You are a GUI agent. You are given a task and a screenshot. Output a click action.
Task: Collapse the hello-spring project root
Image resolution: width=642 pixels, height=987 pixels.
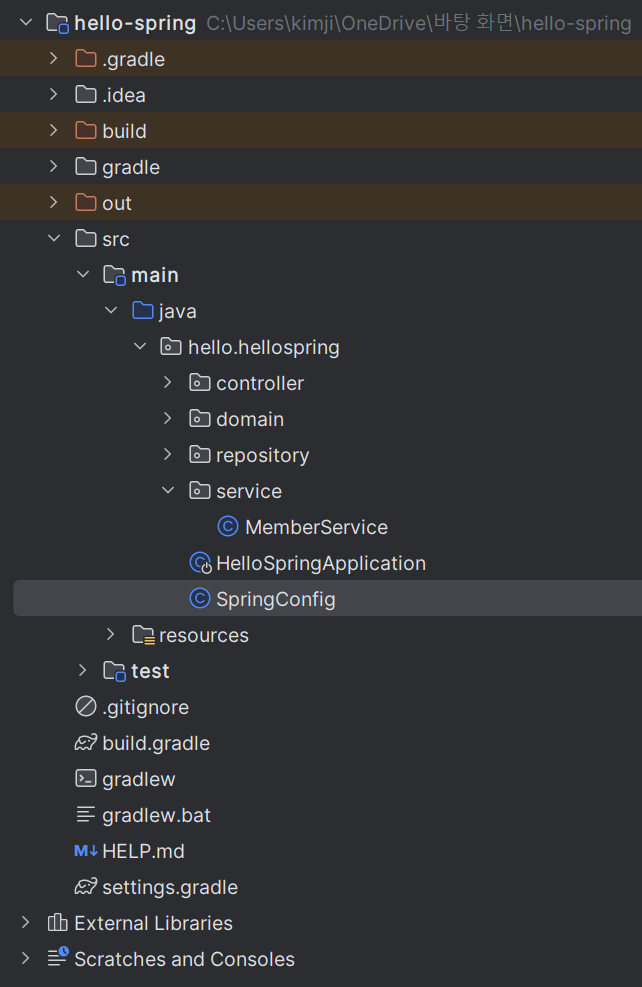pos(26,23)
